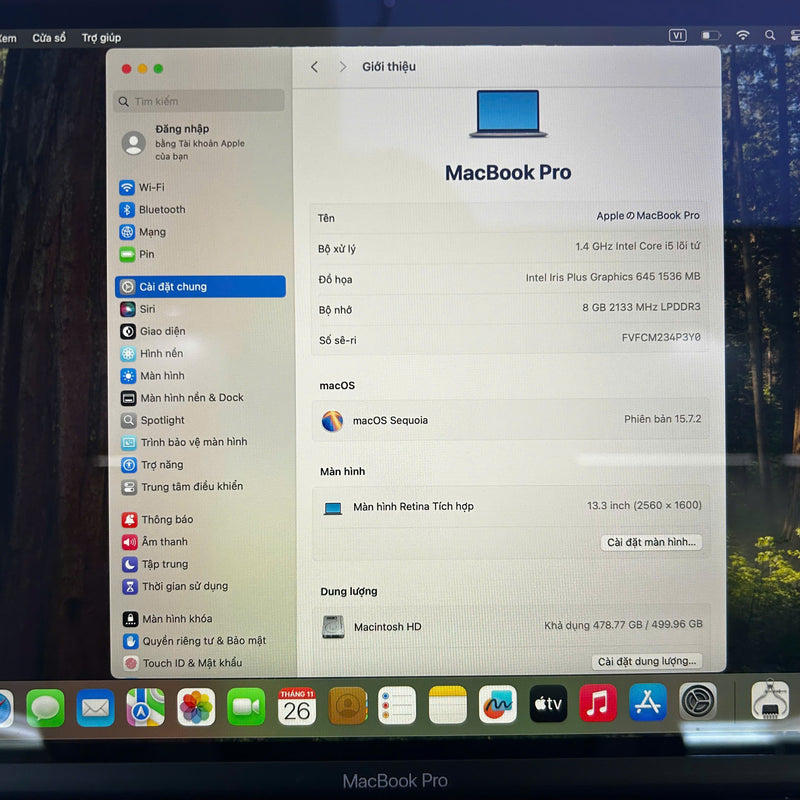The image size is (800, 800).
Task: Click the Cài đặt màn hình button
Action: [651, 542]
